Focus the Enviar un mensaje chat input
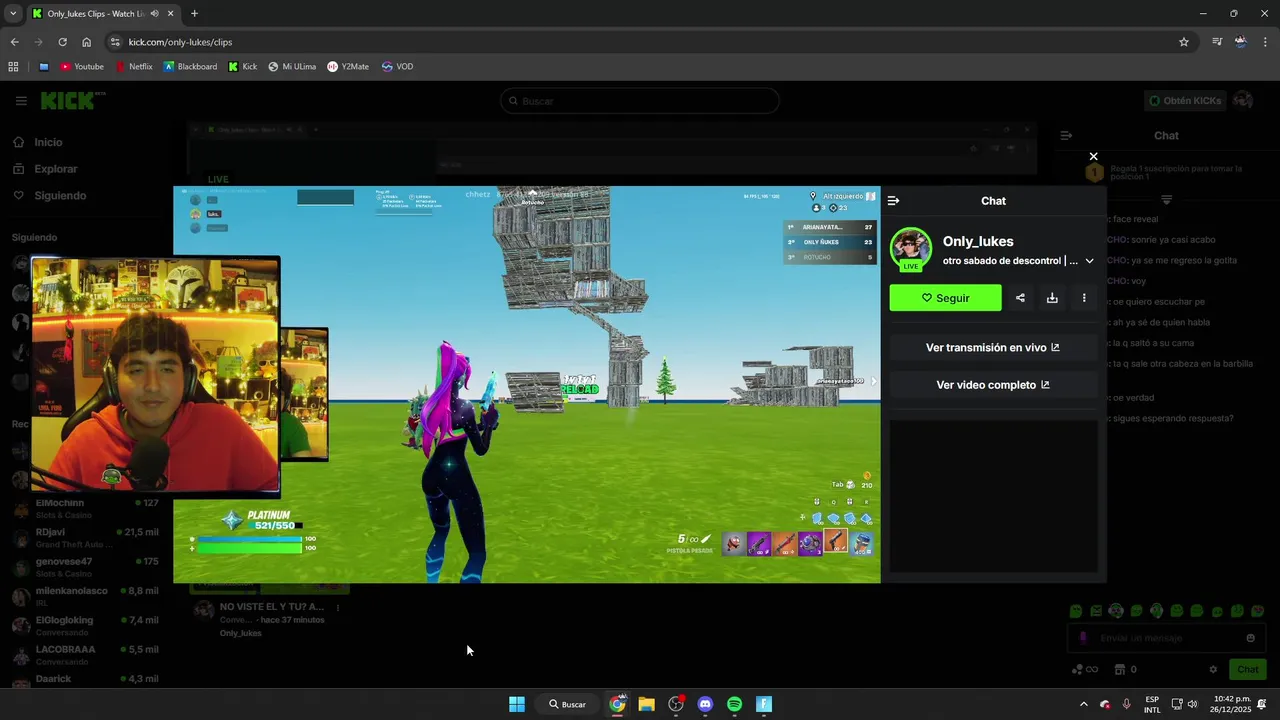The height and width of the screenshot is (720, 1280). pyautogui.click(x=1166, y=638)
